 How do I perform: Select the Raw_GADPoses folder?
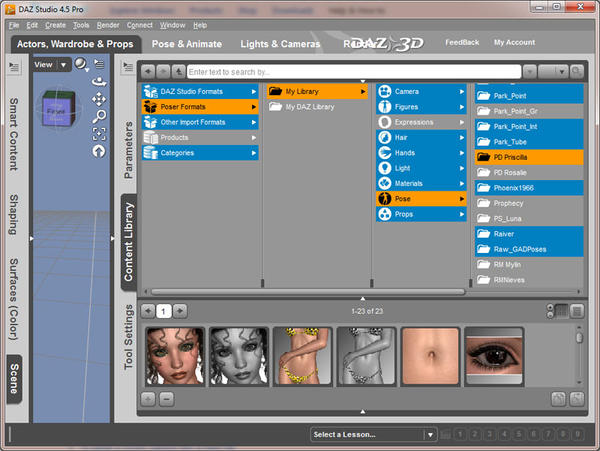coord(529,249)
